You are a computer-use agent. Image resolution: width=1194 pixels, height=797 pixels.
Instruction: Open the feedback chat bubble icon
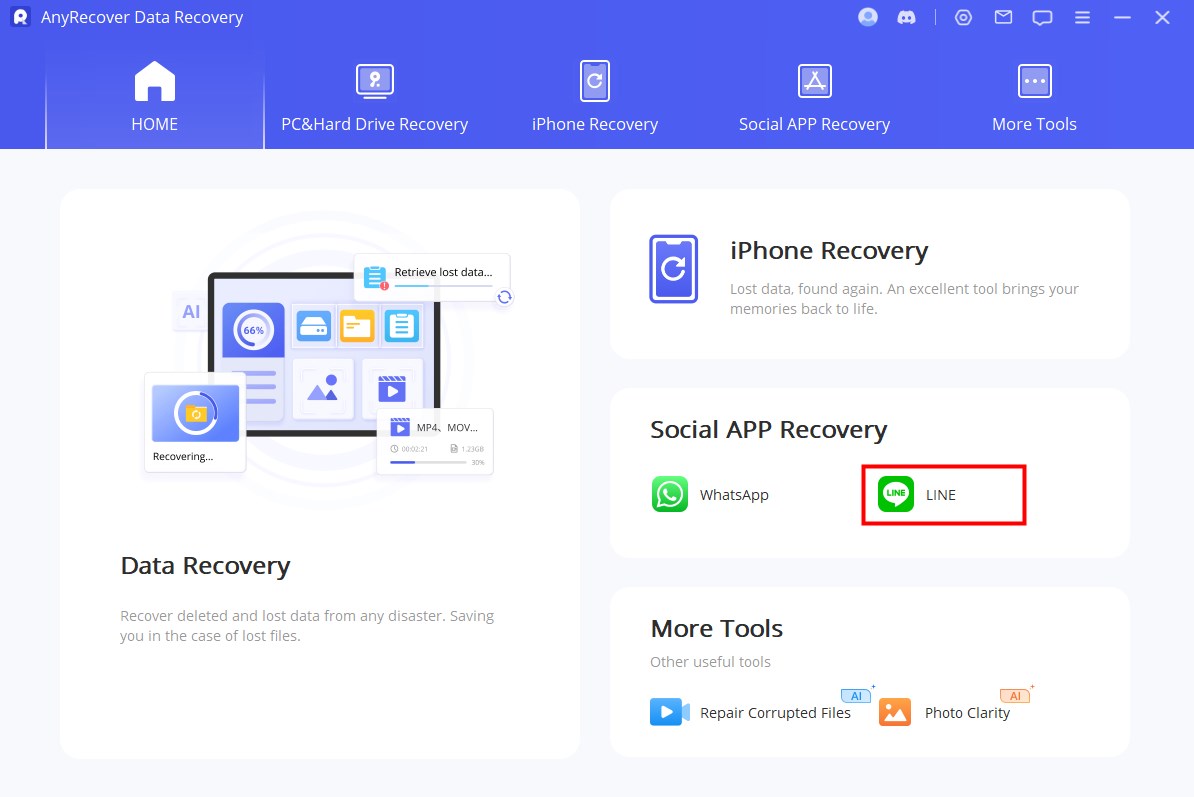tap(1042, 17)
